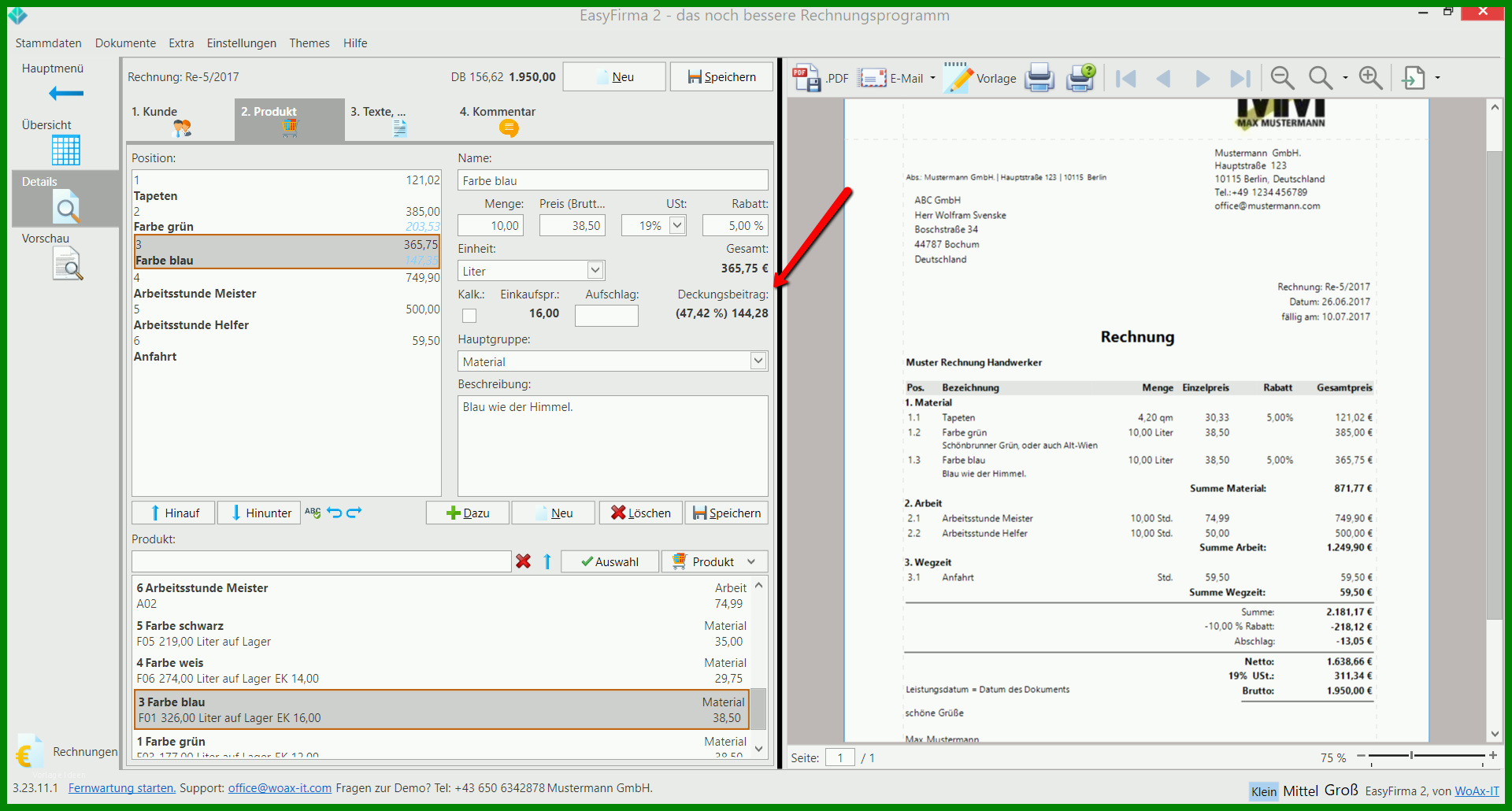Select Arbeitsstunde Meister in position list
The height and width of the screenshot is (811, 1512).
coord(287,286)
